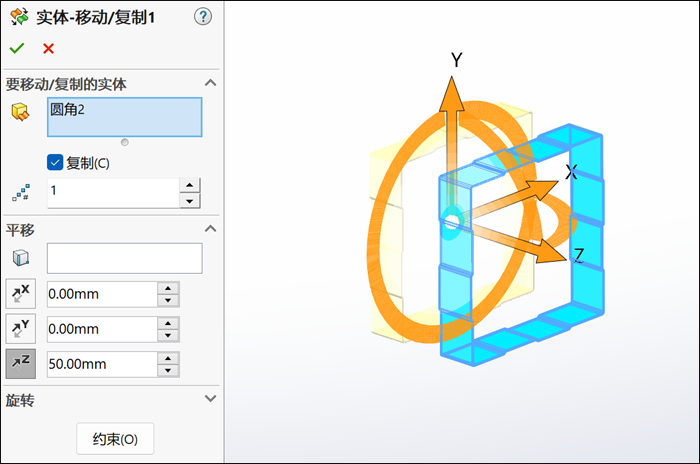Increment the Delta Z value
The image size is (700, 464).
click(168, 358)
